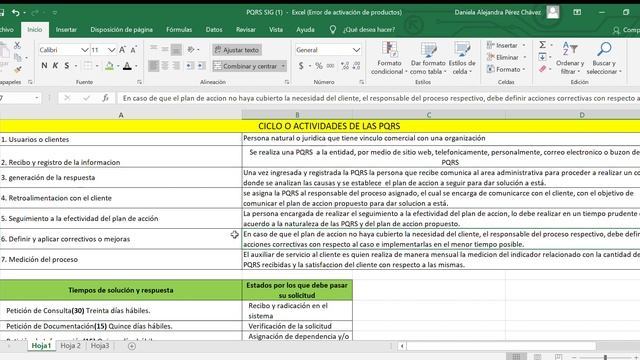
Task: Toggle Bold (N) formatting
Action: pyautogui.click(x=44, y=66)
